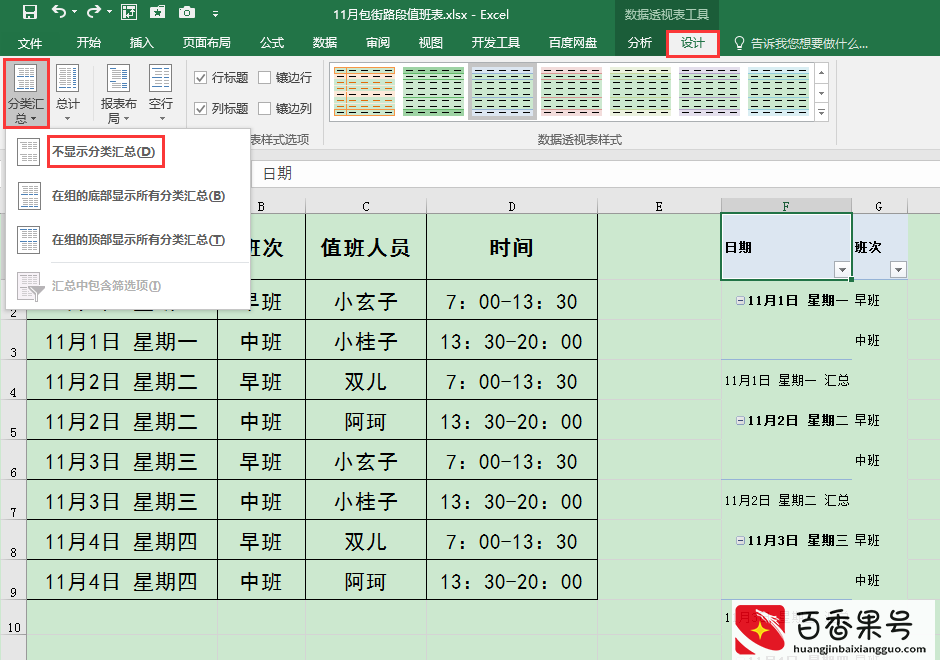Open the 文件 menu
Image resolution: width=940 pixels, height=660 pixels.
(29, 43)
